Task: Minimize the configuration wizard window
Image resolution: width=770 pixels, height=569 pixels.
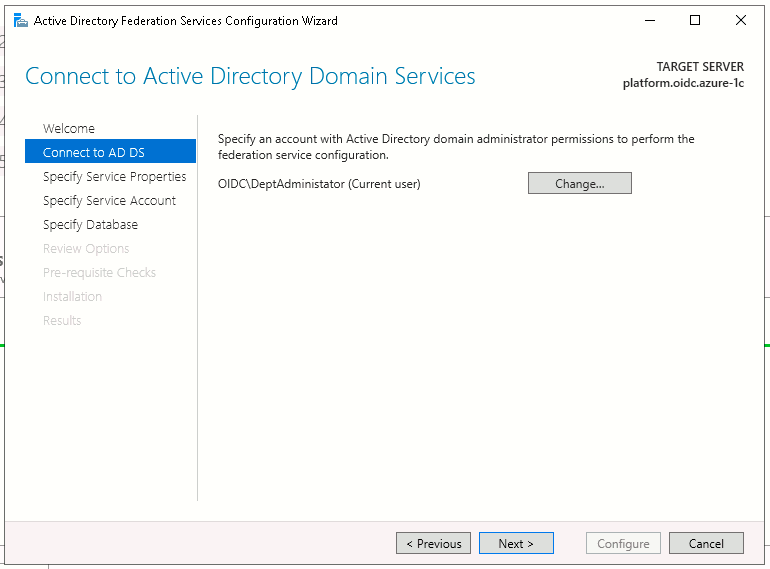Action: tap(649, 20)
